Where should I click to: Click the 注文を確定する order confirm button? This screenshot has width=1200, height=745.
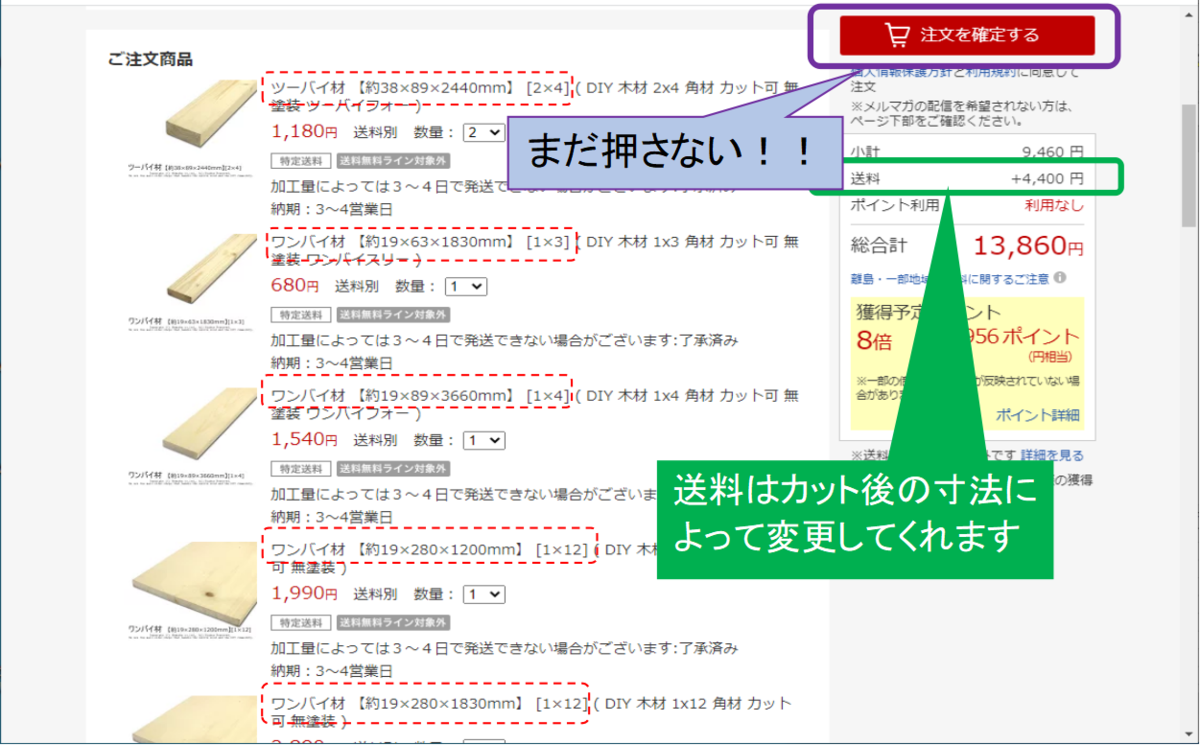click(x=967, y=35)
